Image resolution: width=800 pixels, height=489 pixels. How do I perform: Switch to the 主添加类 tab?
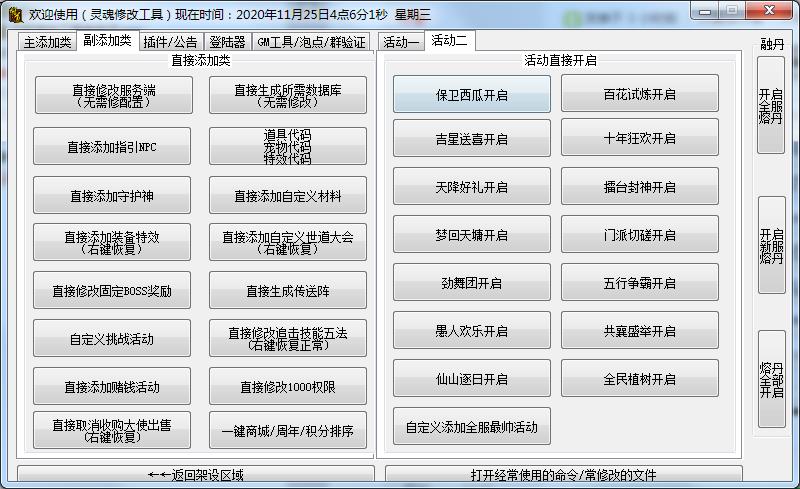pos(47,42)
